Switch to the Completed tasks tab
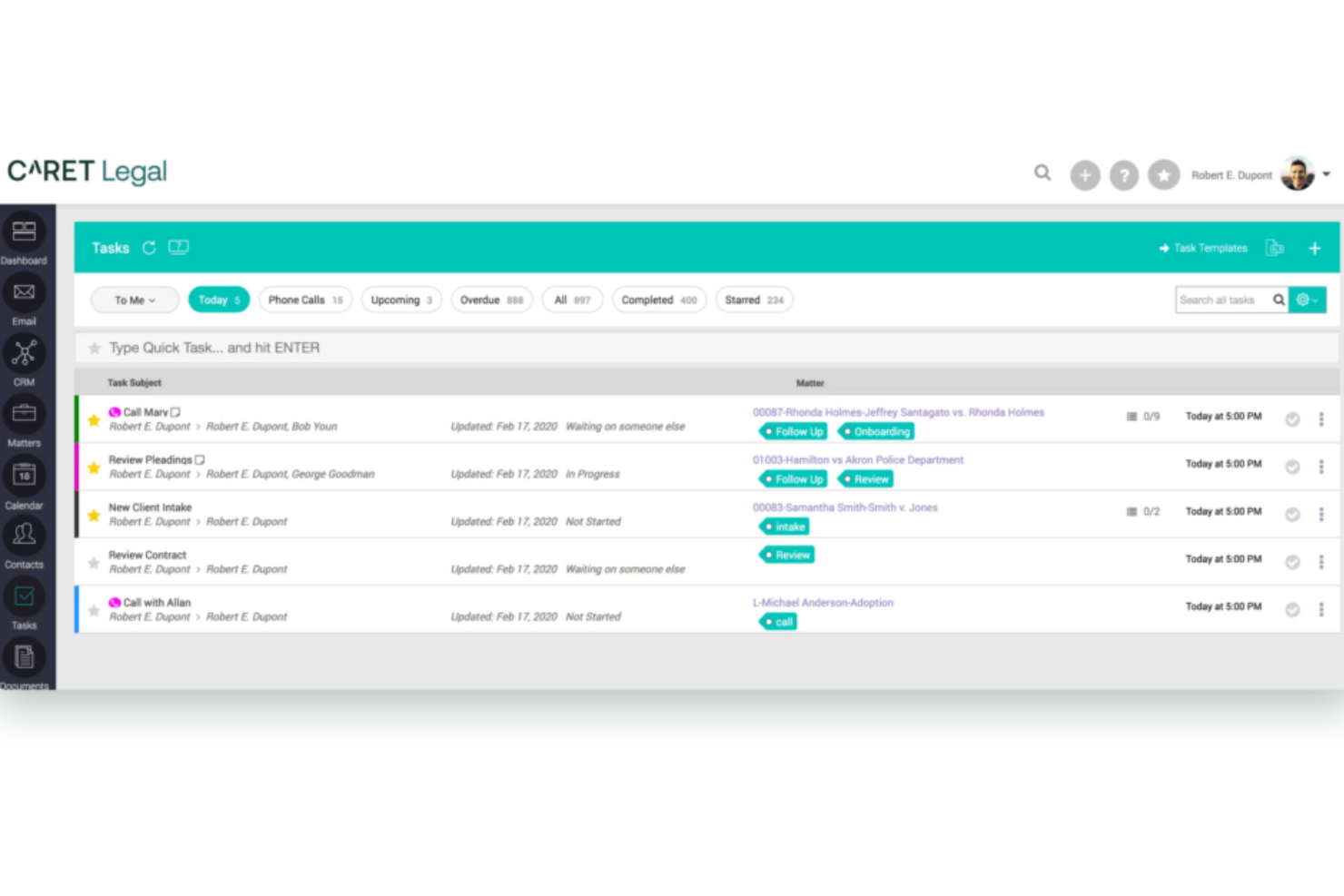This screenshot has width=1344, height=896. [658, 300]
